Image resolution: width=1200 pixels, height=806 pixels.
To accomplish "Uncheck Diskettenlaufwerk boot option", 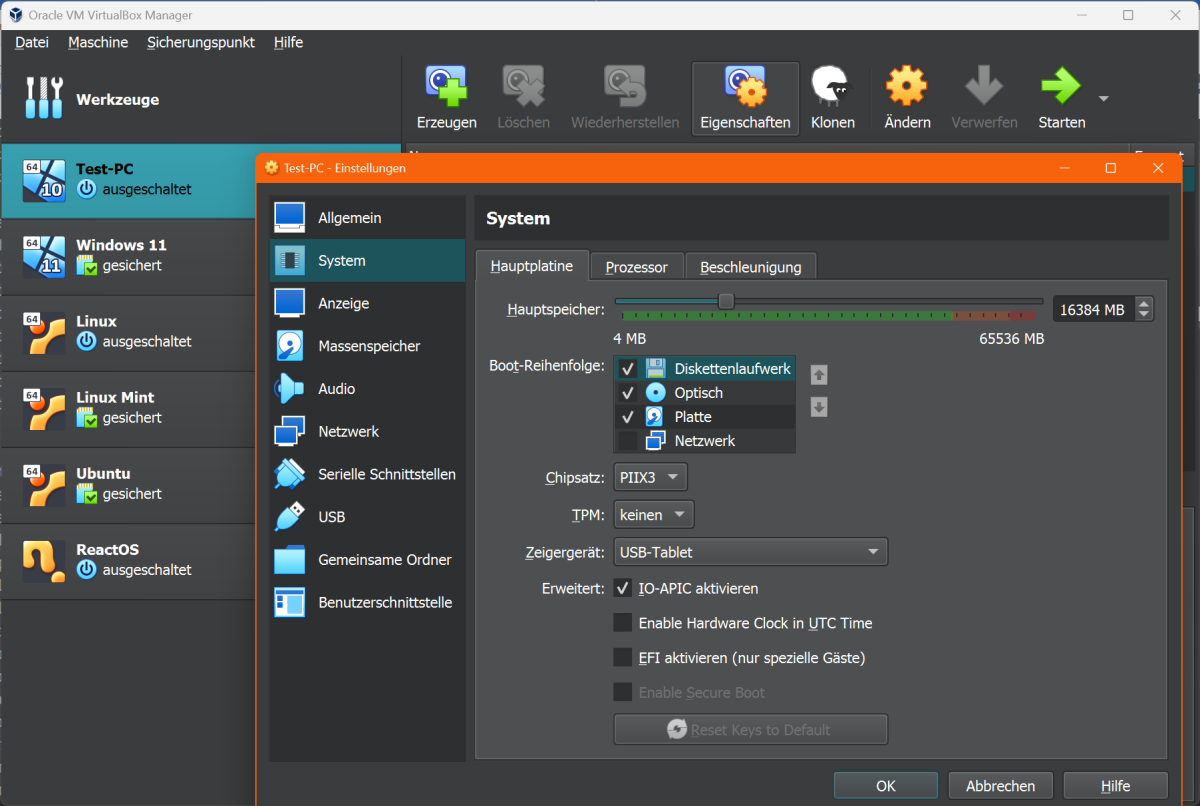I will click(x=628, y=369).
